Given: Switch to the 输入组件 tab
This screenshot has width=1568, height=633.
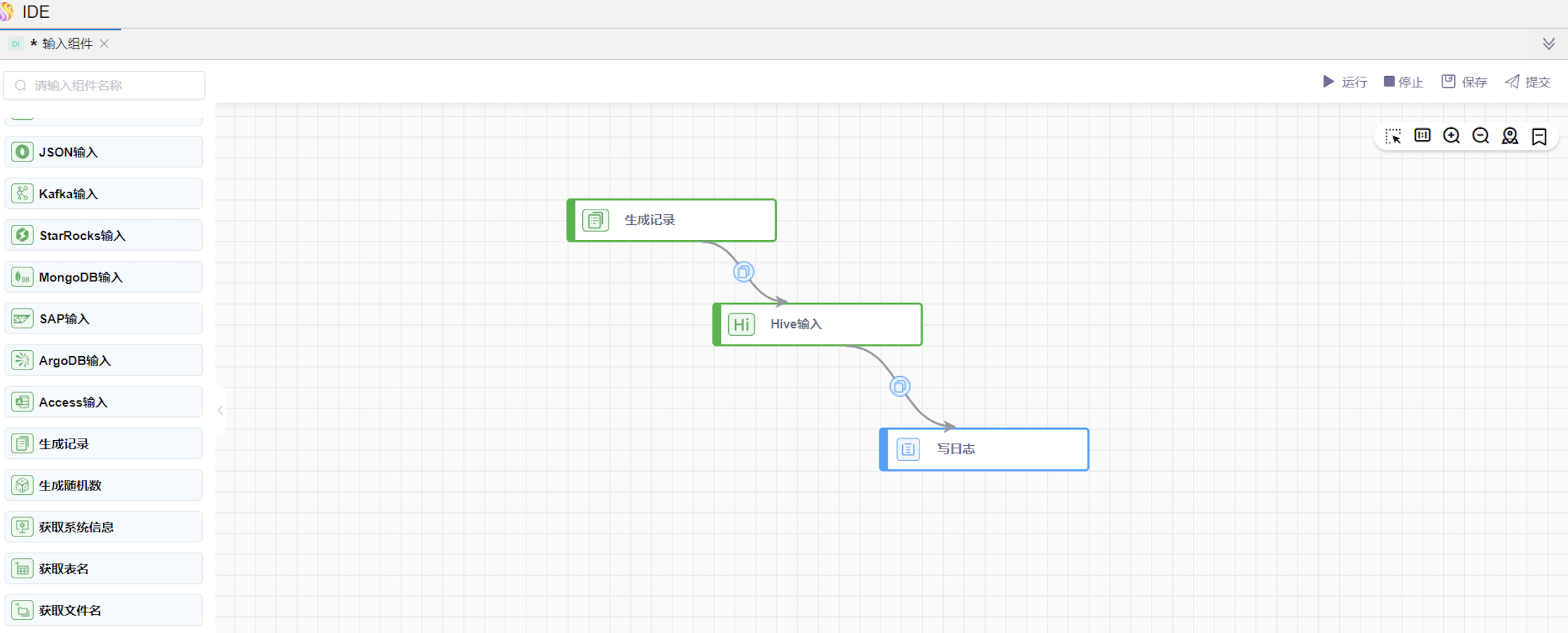Looking at the screenshot, I should click(67, 44).
